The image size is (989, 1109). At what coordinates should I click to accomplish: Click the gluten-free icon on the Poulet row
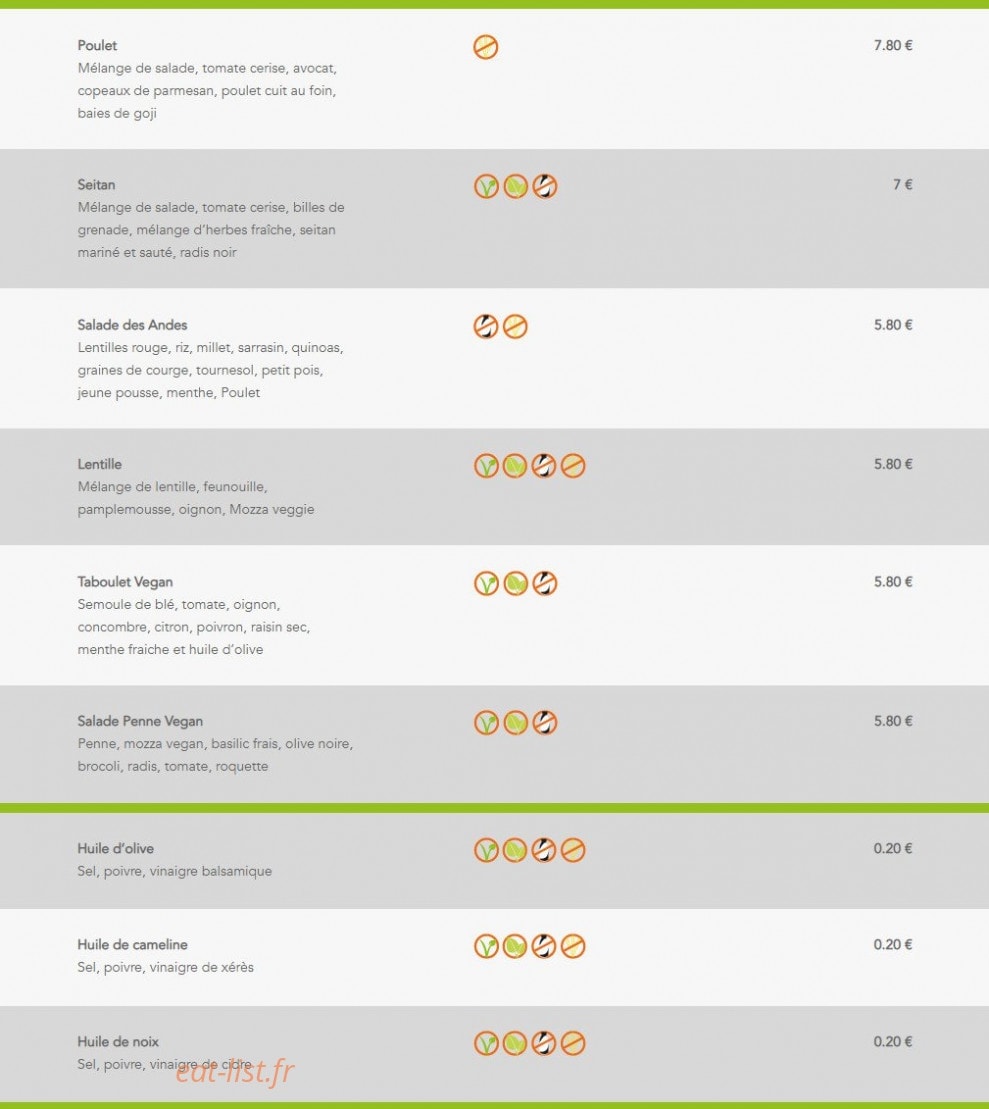pyautogui.click(x=485, y=47)
